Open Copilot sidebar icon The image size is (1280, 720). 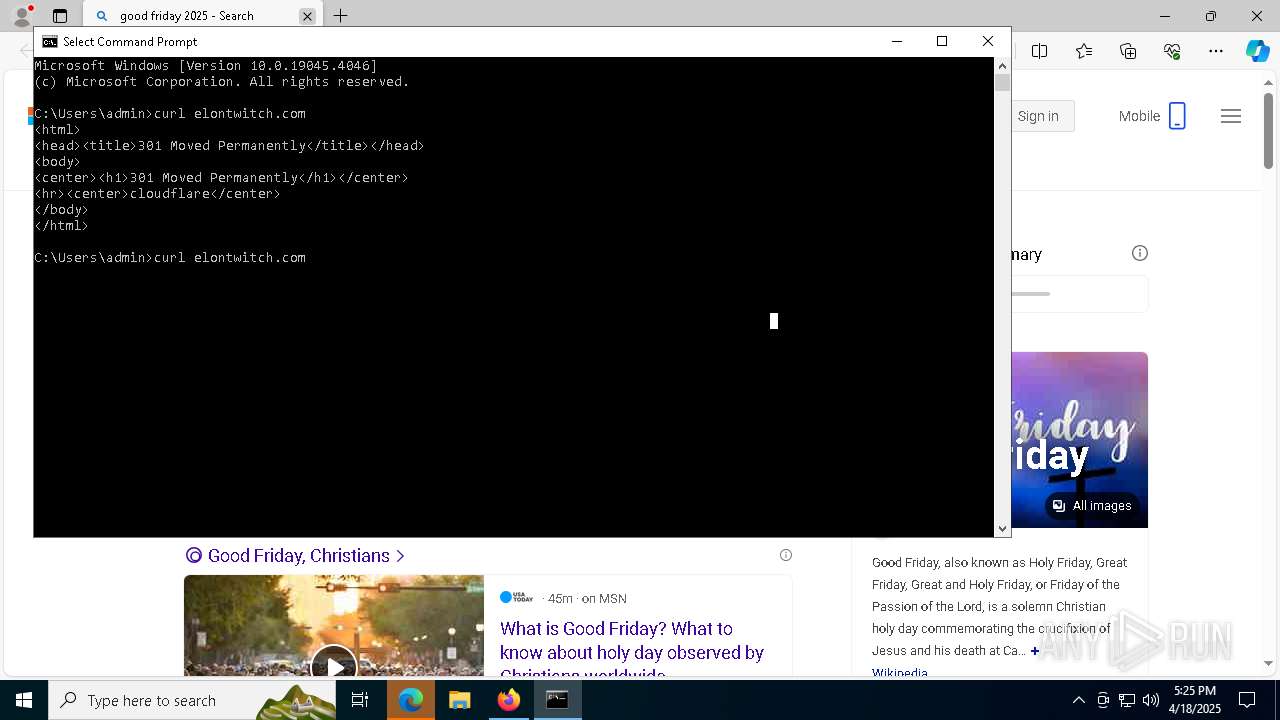[x=1257, y=51]
